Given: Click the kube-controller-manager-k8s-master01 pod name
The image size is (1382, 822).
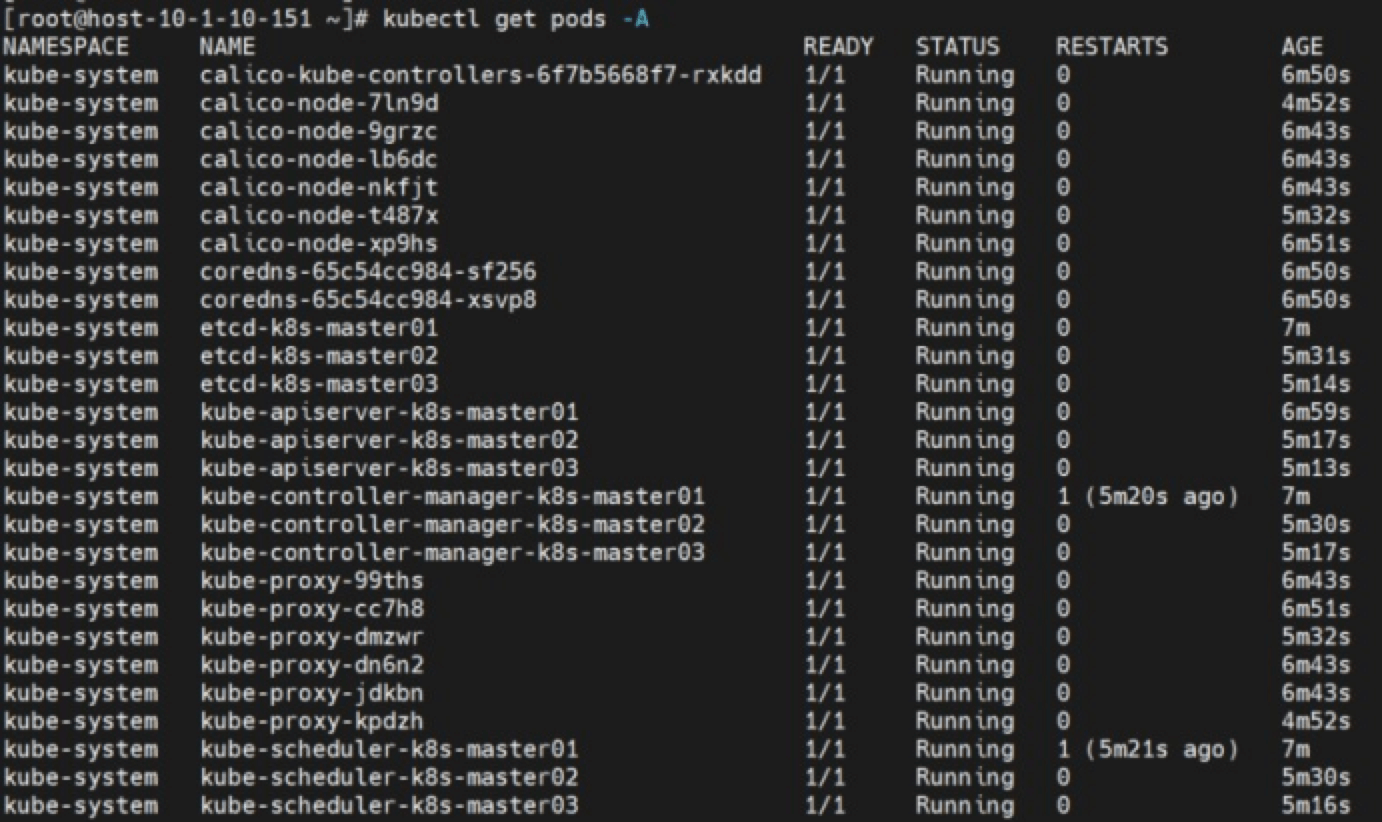Looking at the screenshot, I should (x=452, y=497).
